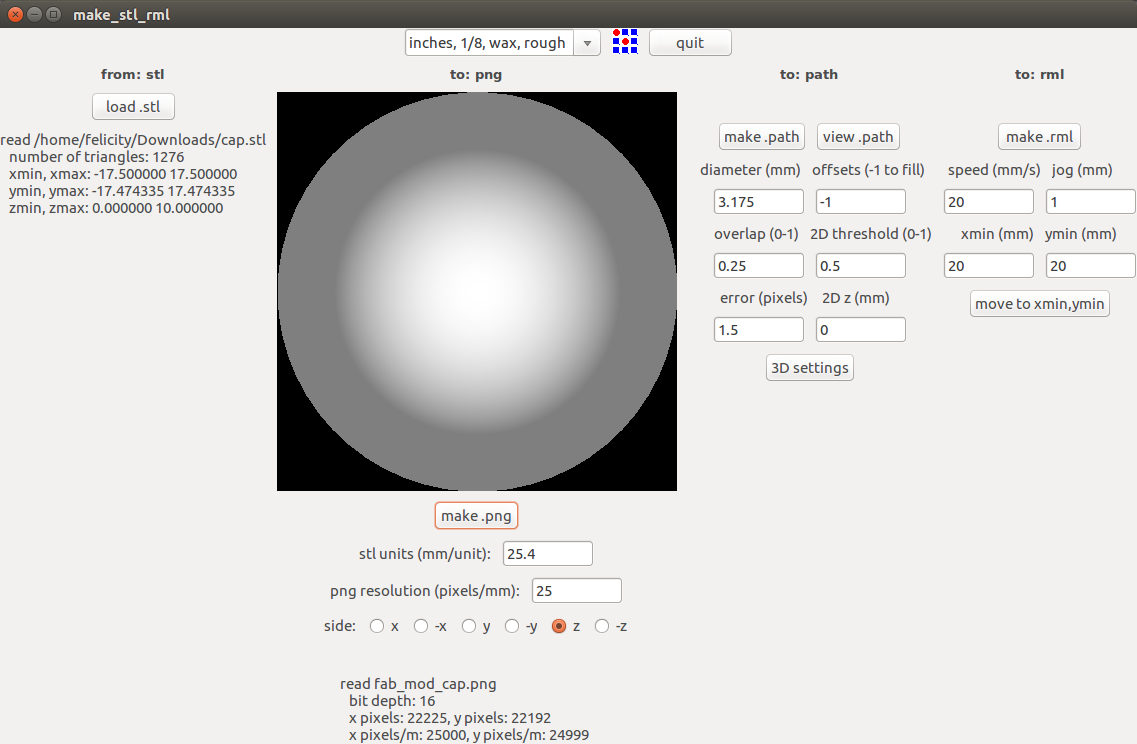Click the 'read /home/felicity/Downloads/cap.stl' line
The image size is (1137, 744).
(133, 140)
